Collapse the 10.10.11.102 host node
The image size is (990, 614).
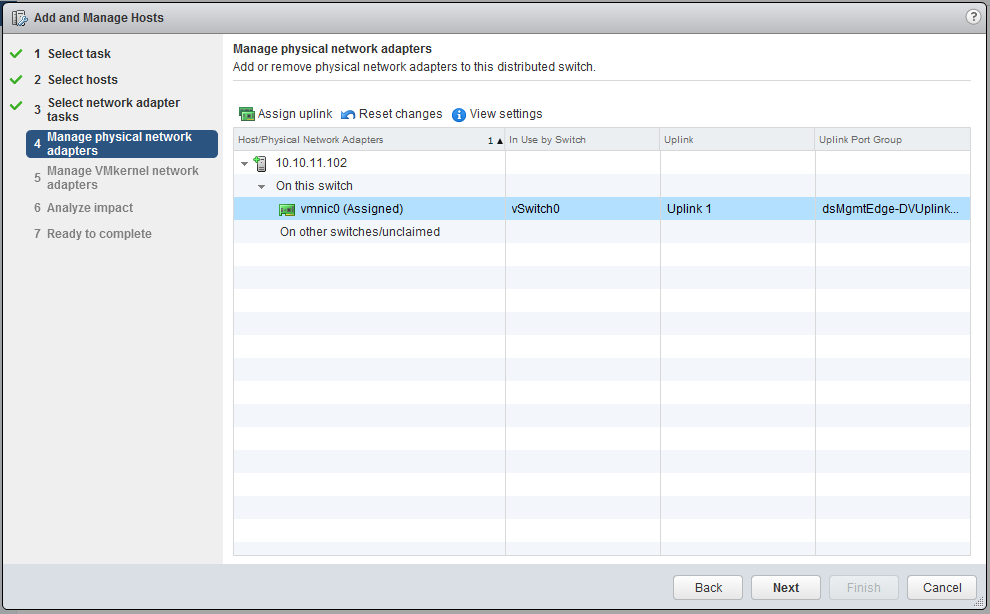[244, 163]
